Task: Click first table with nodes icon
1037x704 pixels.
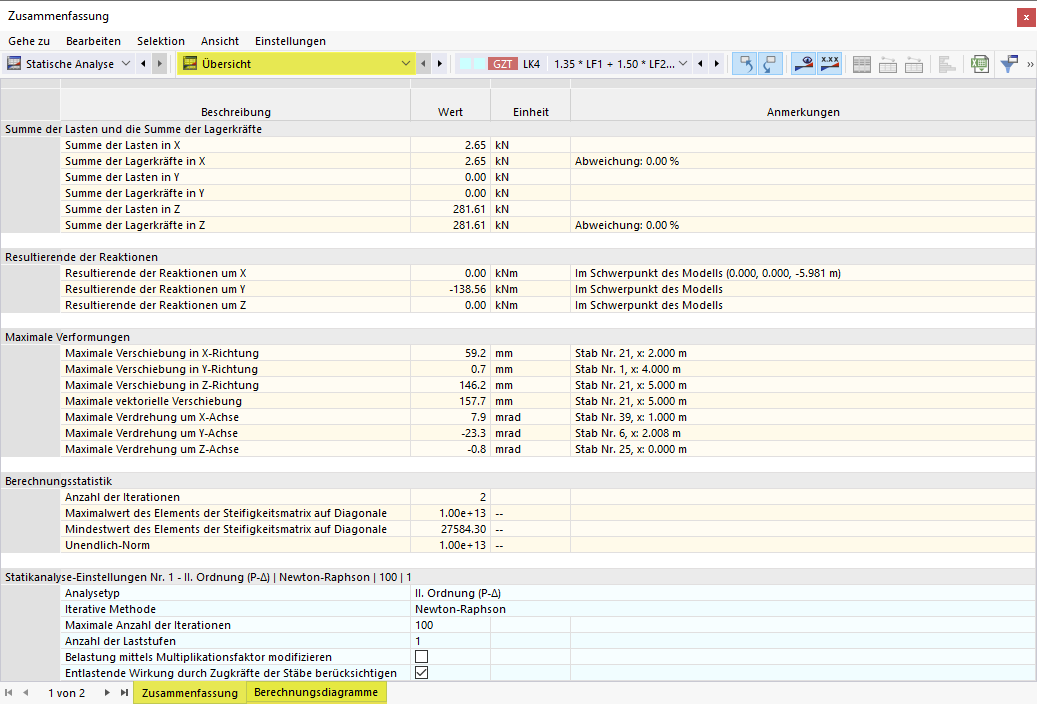Action: click(x=888, y=64)
